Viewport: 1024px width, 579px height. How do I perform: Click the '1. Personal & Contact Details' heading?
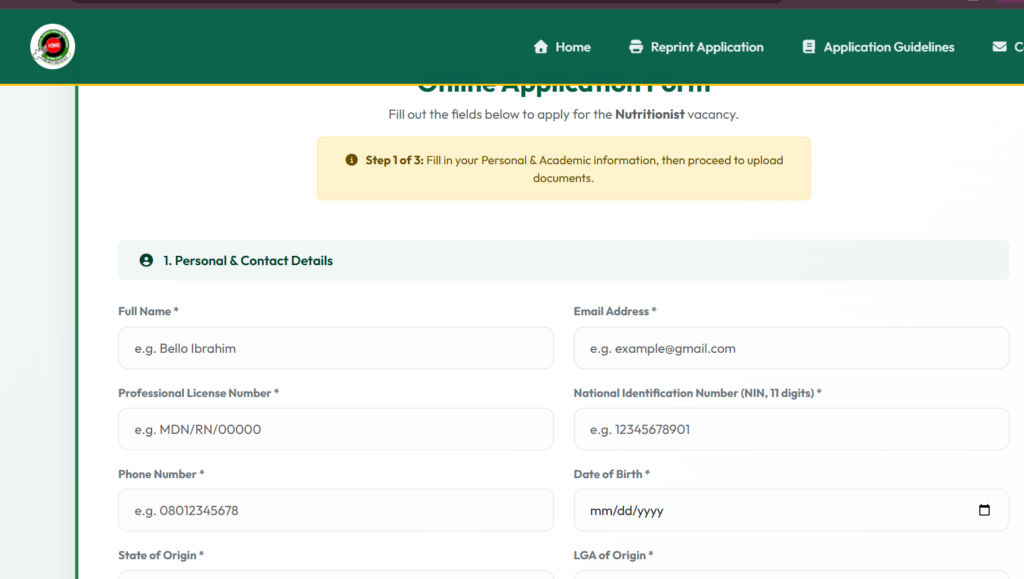tap(248, 260)
